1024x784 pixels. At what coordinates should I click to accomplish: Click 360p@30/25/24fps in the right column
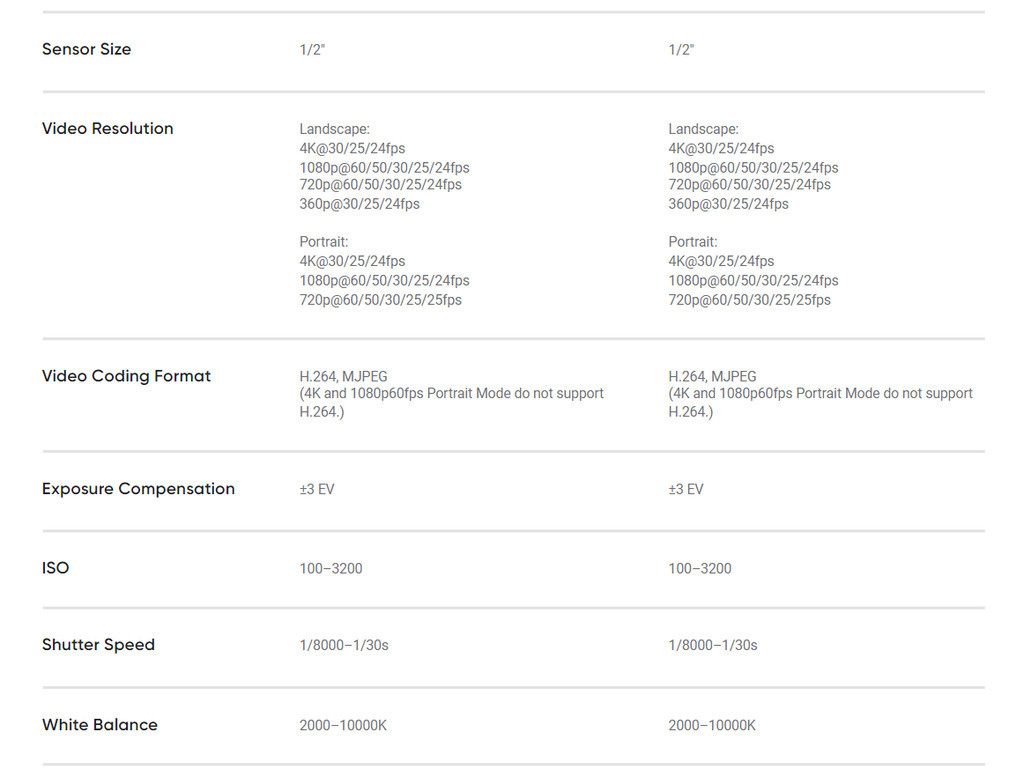[728, 204]
